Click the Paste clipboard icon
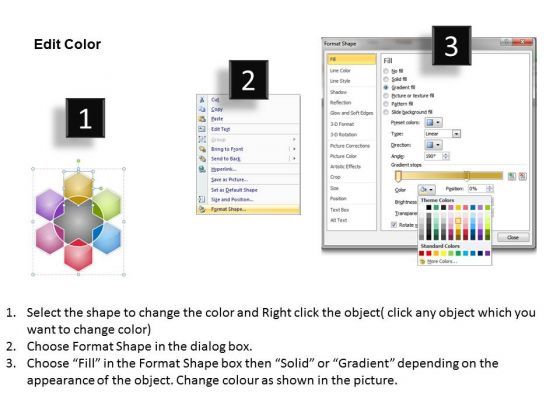Viewport: 560px width, 420px height. [202, 119]
